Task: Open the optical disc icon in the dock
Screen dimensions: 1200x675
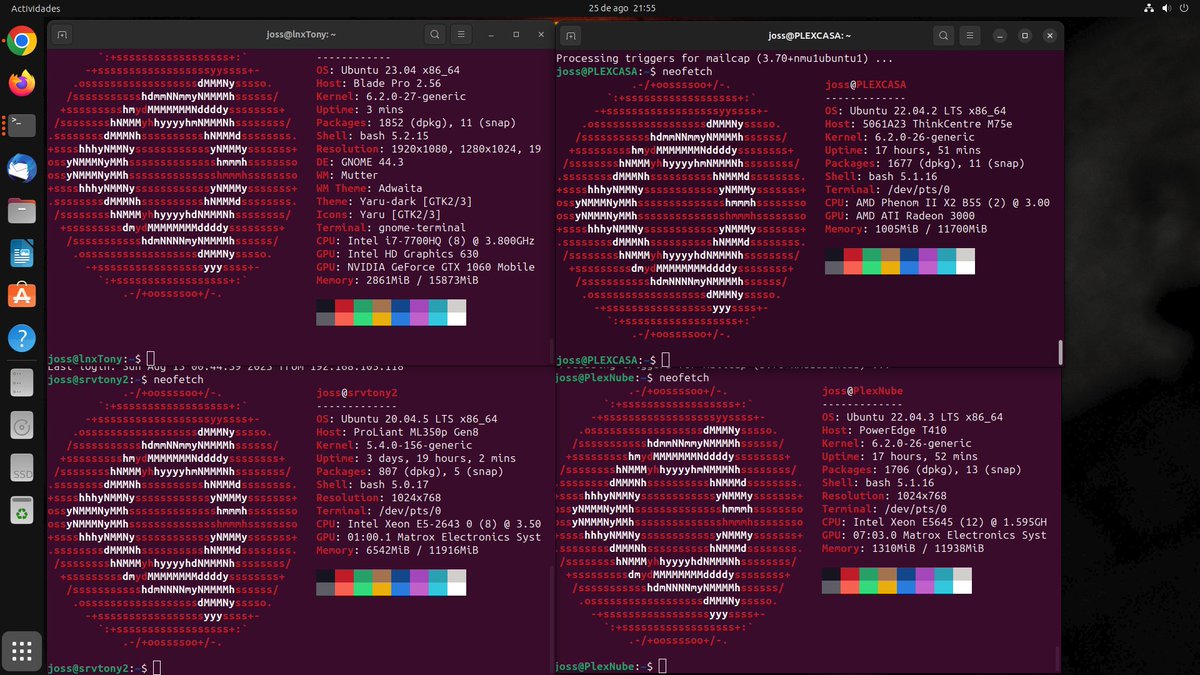Action: (x=22, y=425)
